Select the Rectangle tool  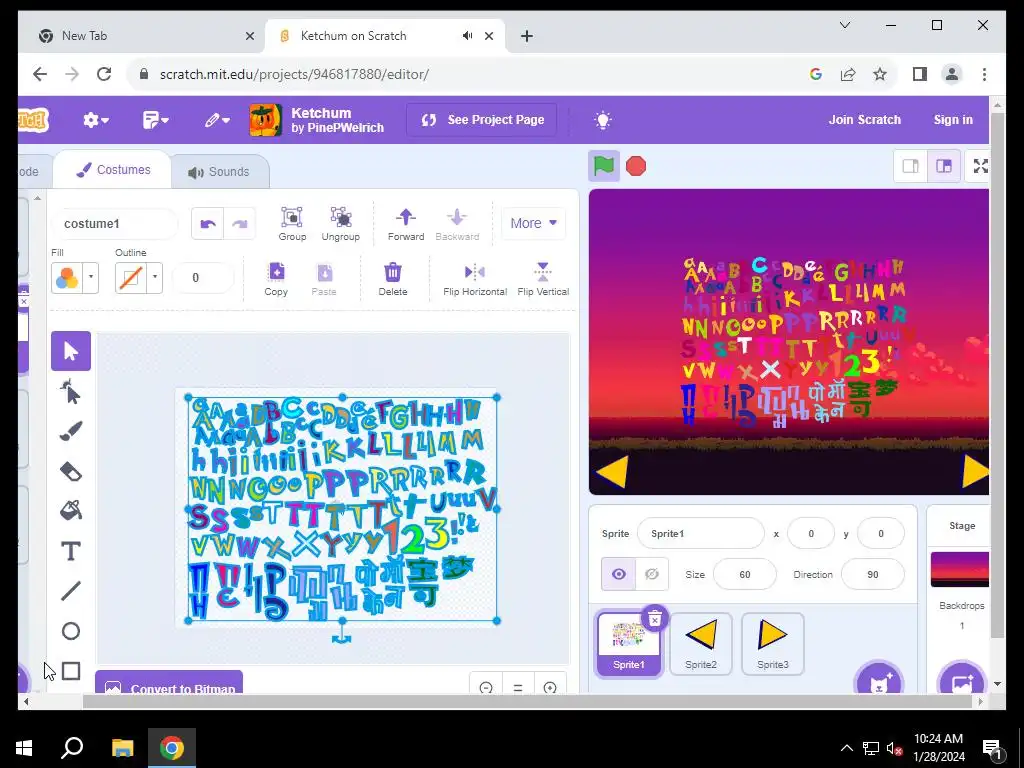[71, 671]
